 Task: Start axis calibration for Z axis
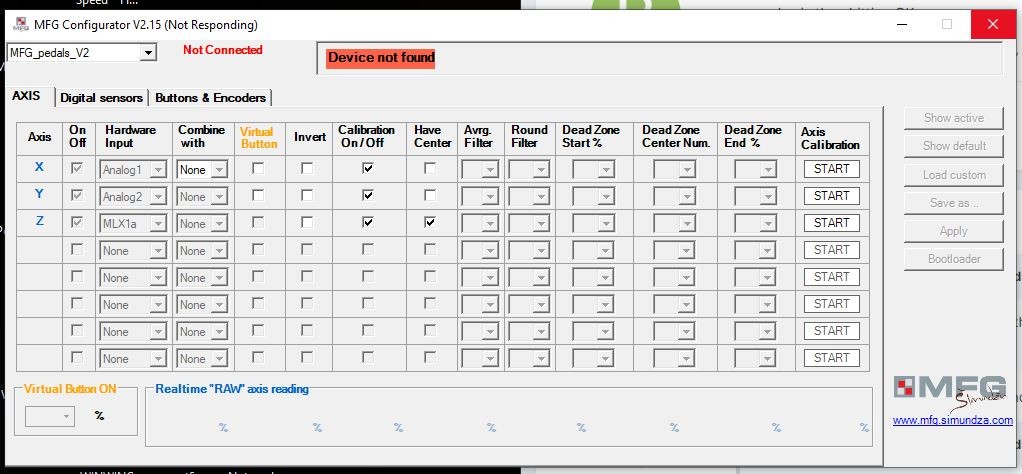coord(832,223)
